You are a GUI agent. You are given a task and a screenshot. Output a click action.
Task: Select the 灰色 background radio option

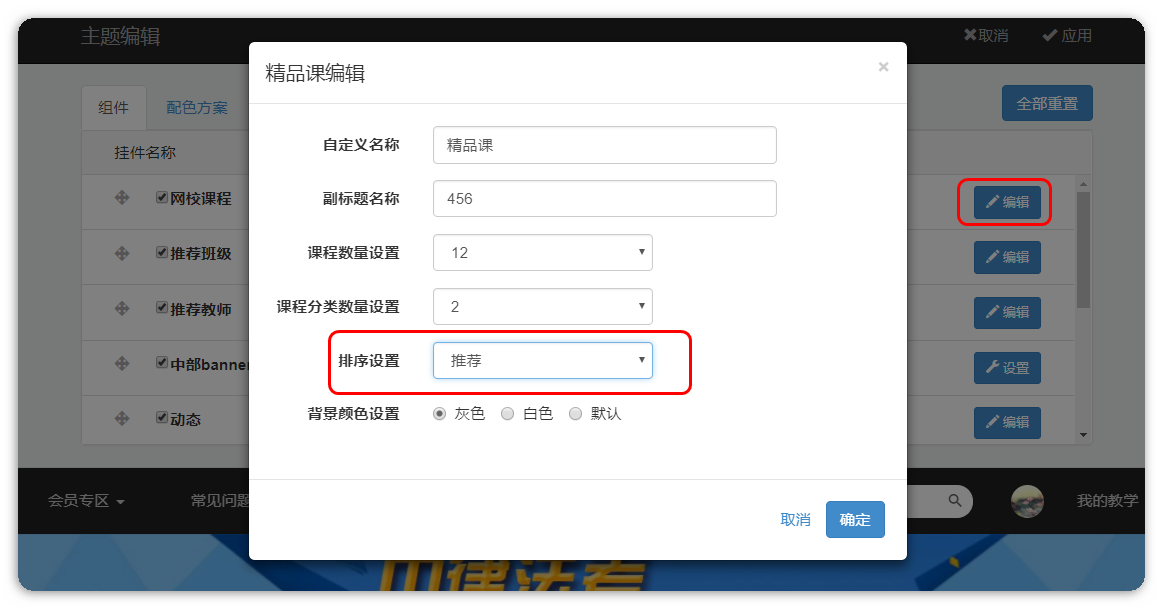pos(440,414)
